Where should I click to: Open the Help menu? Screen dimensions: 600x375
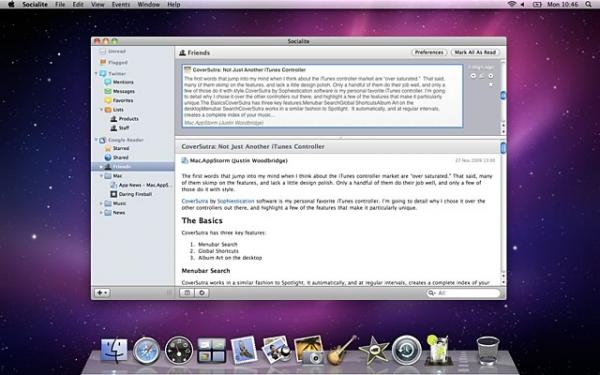click(x=174, y=5)
